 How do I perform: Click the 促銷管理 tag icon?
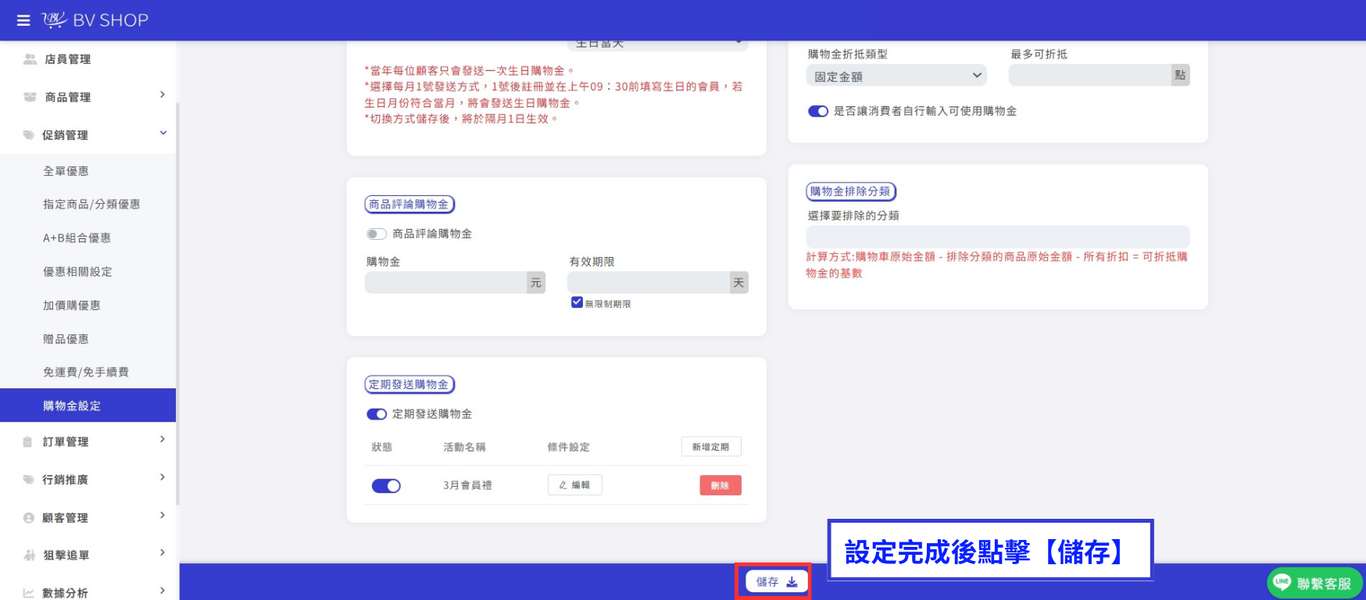(28, 135)
